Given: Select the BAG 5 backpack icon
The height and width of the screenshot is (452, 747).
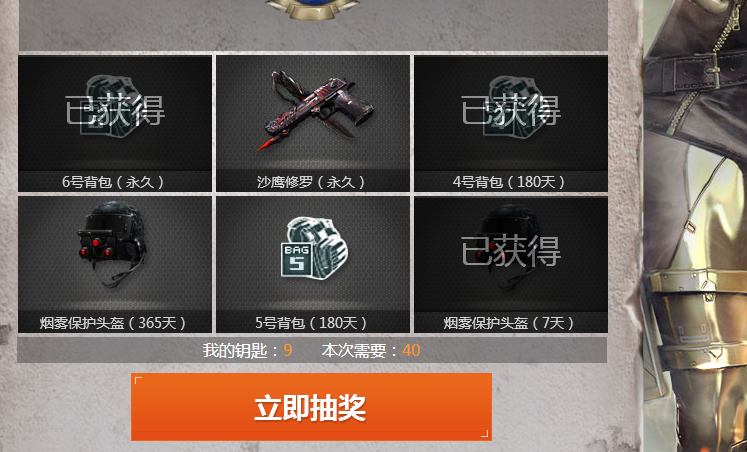Looking at the screenshot, I should pyautogui.click(x=314, y=248).
